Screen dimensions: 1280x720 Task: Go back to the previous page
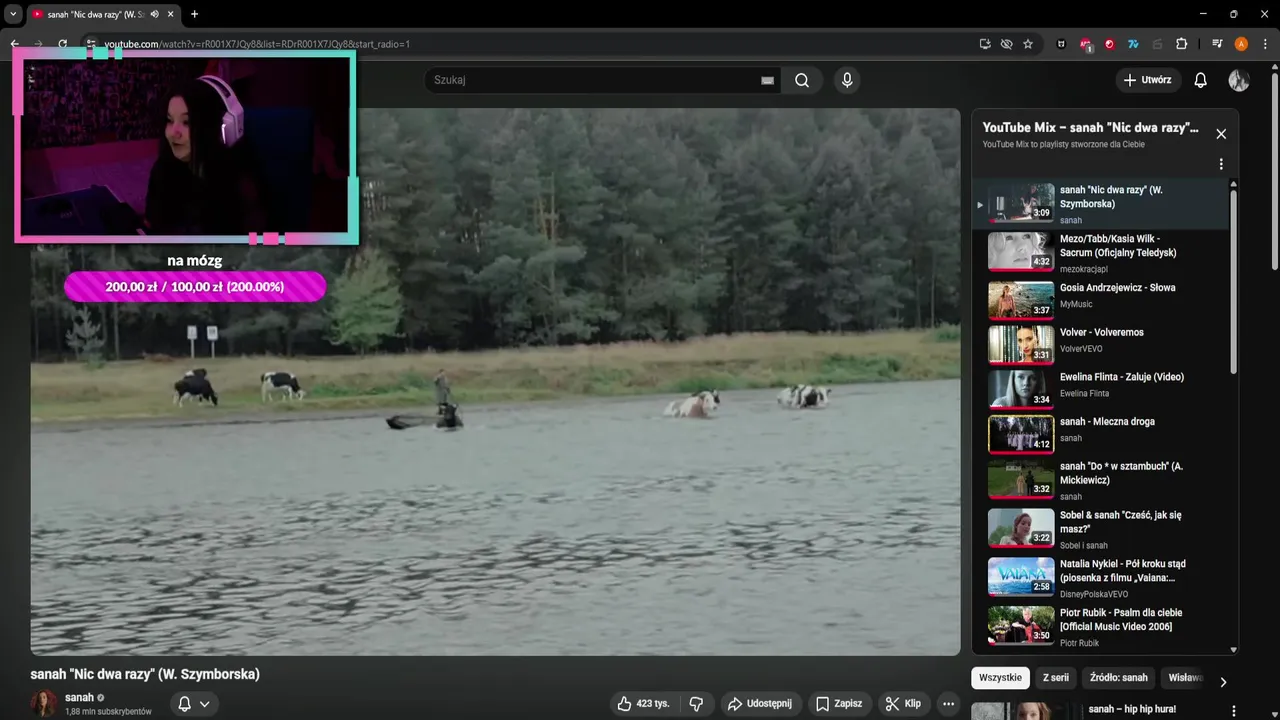click(15, 44)
